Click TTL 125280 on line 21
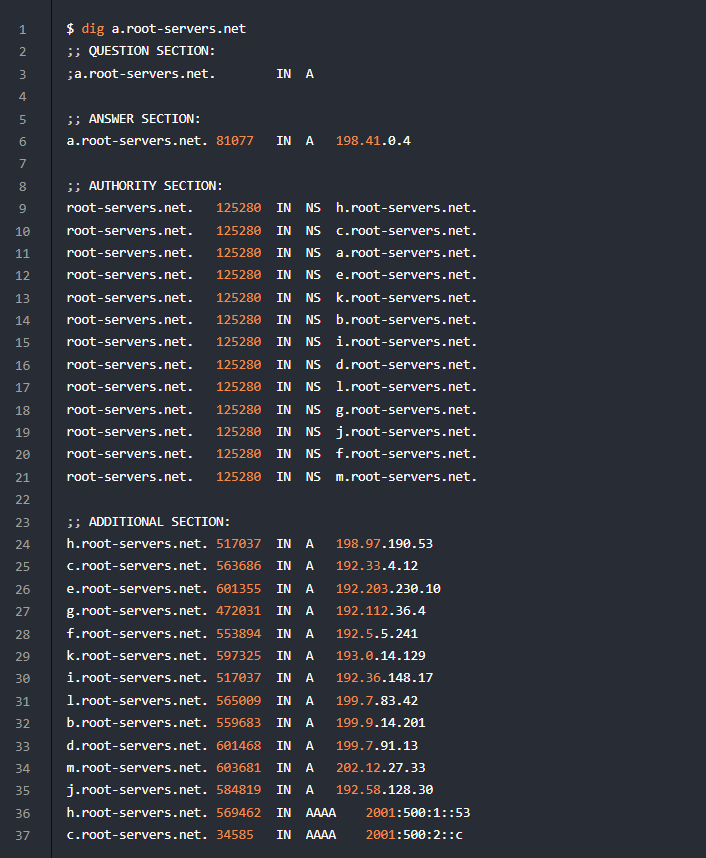This screenshot has width=706, height=858. (x=239, y=477)
